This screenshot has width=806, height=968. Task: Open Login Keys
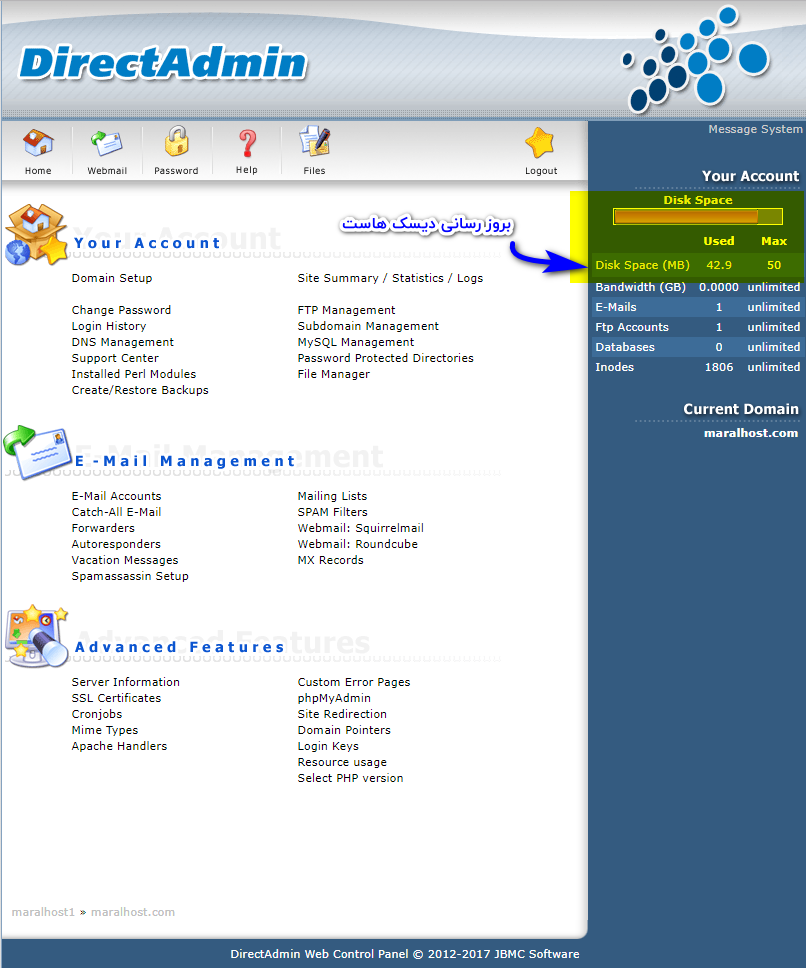pyautogui.click(x=328, y=746)
